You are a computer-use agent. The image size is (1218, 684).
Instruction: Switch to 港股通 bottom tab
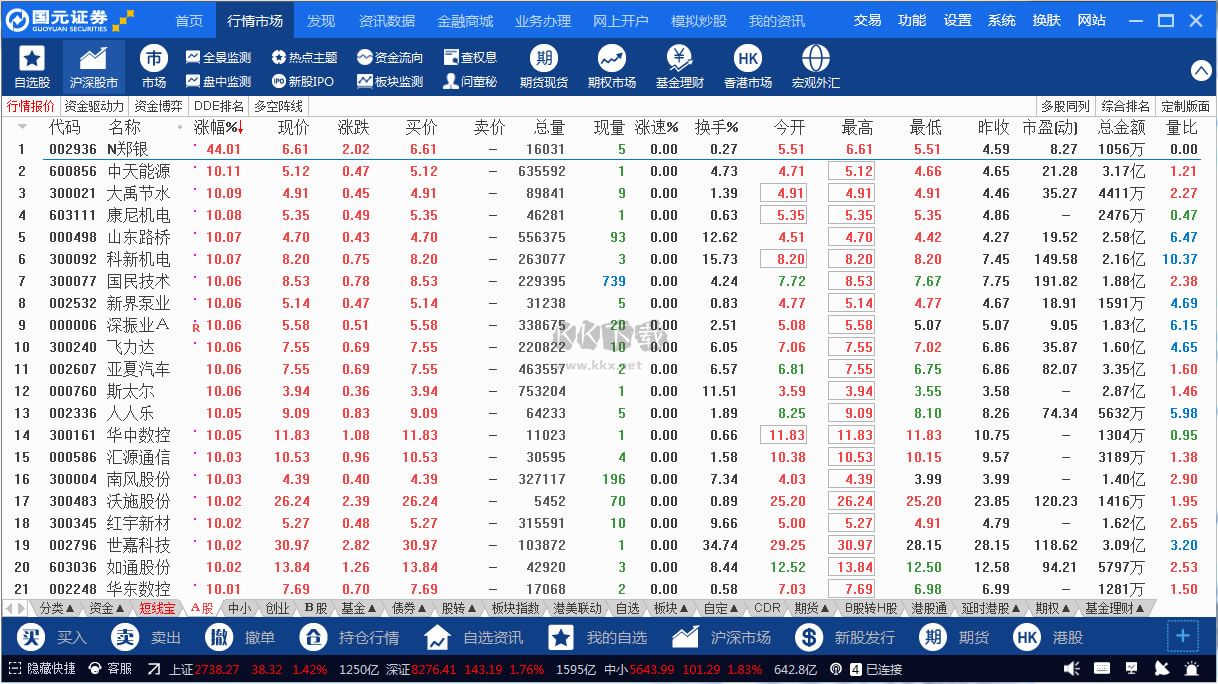pyautogui.click(x=929, y=608)
